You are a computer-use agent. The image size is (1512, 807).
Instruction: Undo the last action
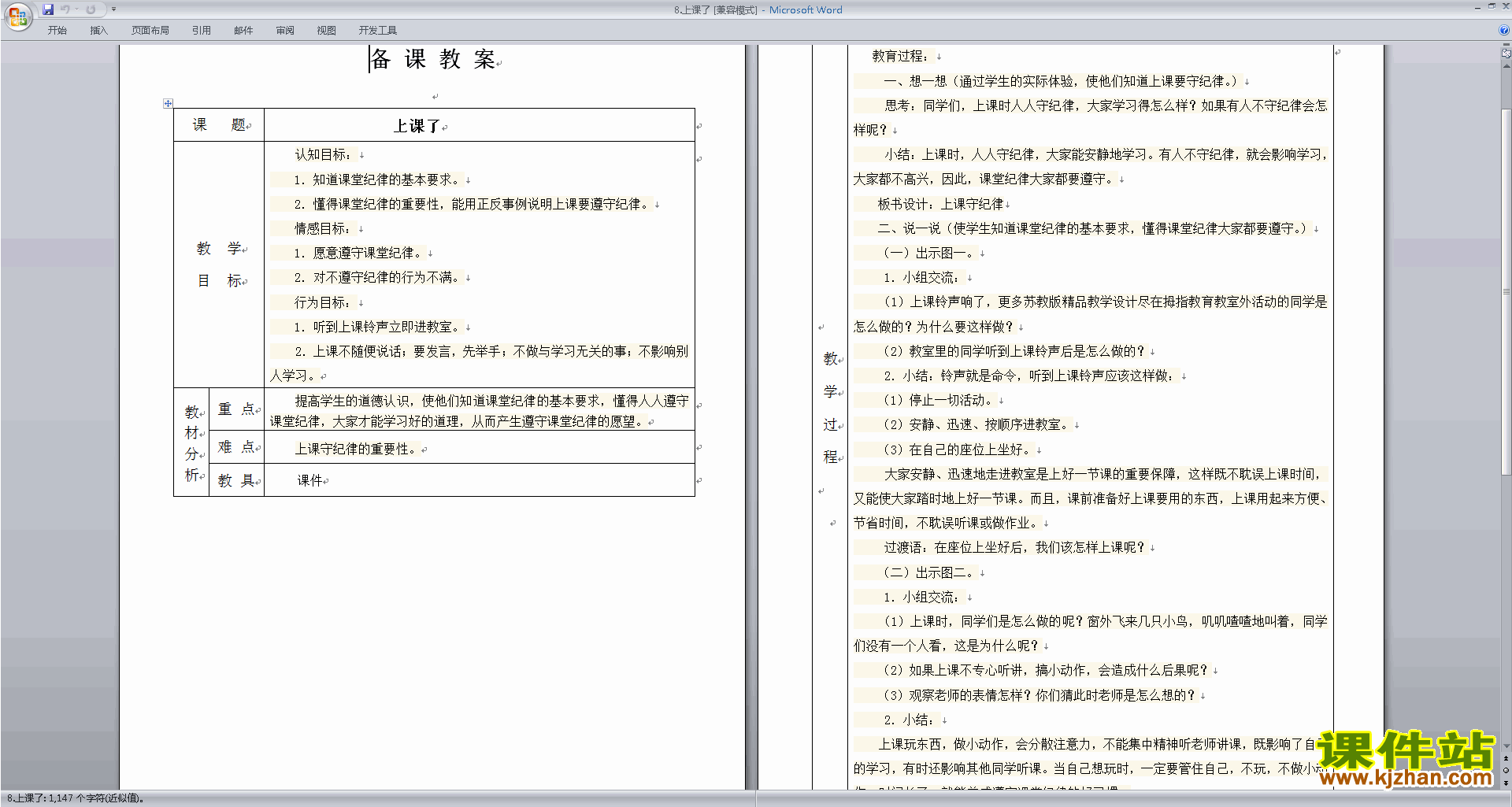[65, 9]
